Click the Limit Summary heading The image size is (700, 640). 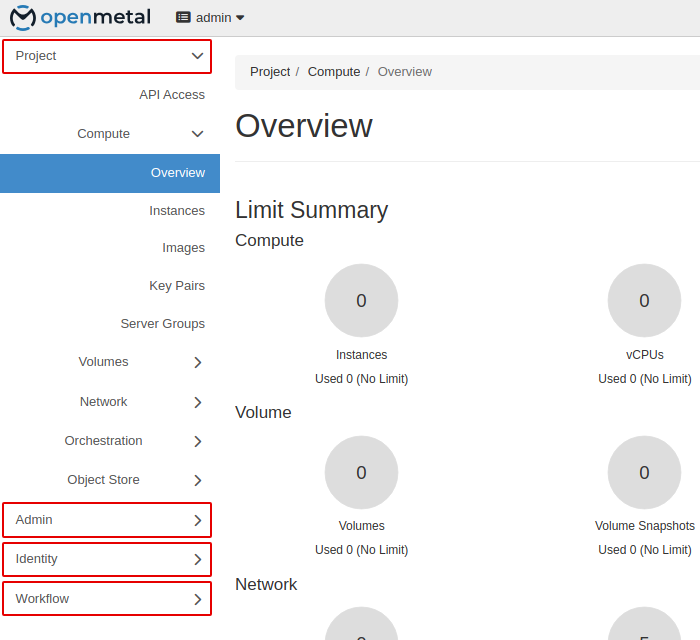coord(312,210)
